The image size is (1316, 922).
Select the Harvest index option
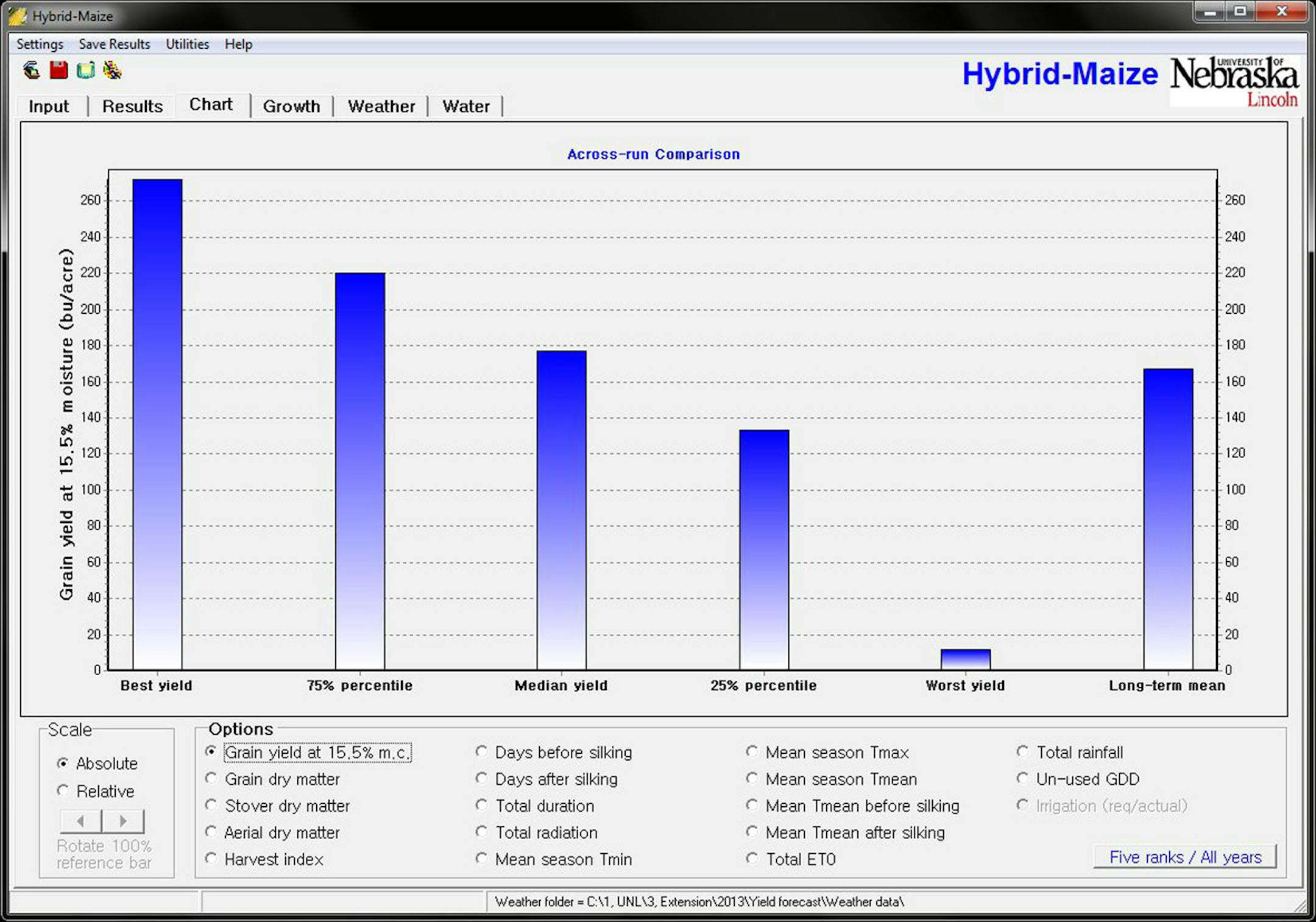[x=264, y=860]
